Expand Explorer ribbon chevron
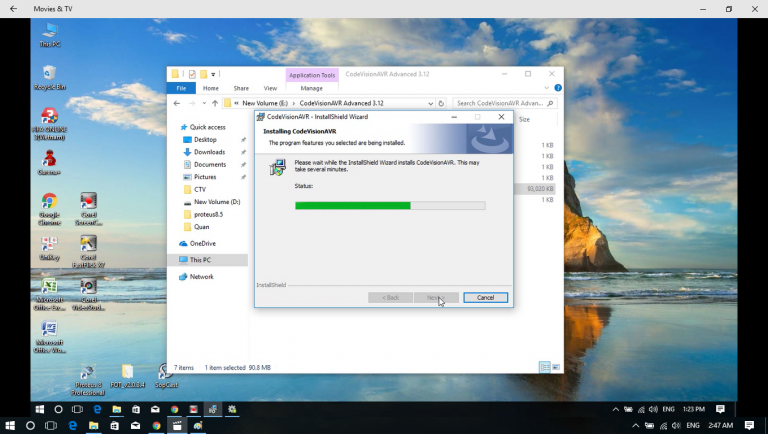Viewport: 768px width, 434px height. [x=547, y=88]
